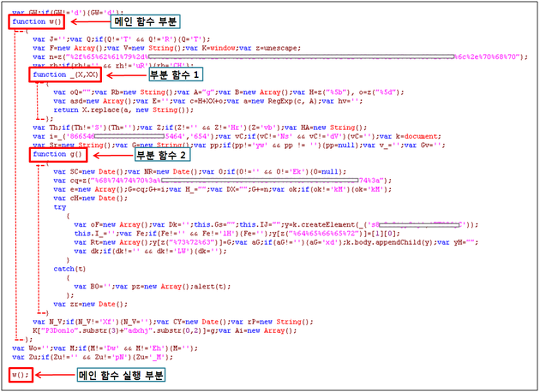The image size is (540, 392).
Task: Click the line starting "var Th;if(Th!='S')"
Action: click(x=200, y=127)
